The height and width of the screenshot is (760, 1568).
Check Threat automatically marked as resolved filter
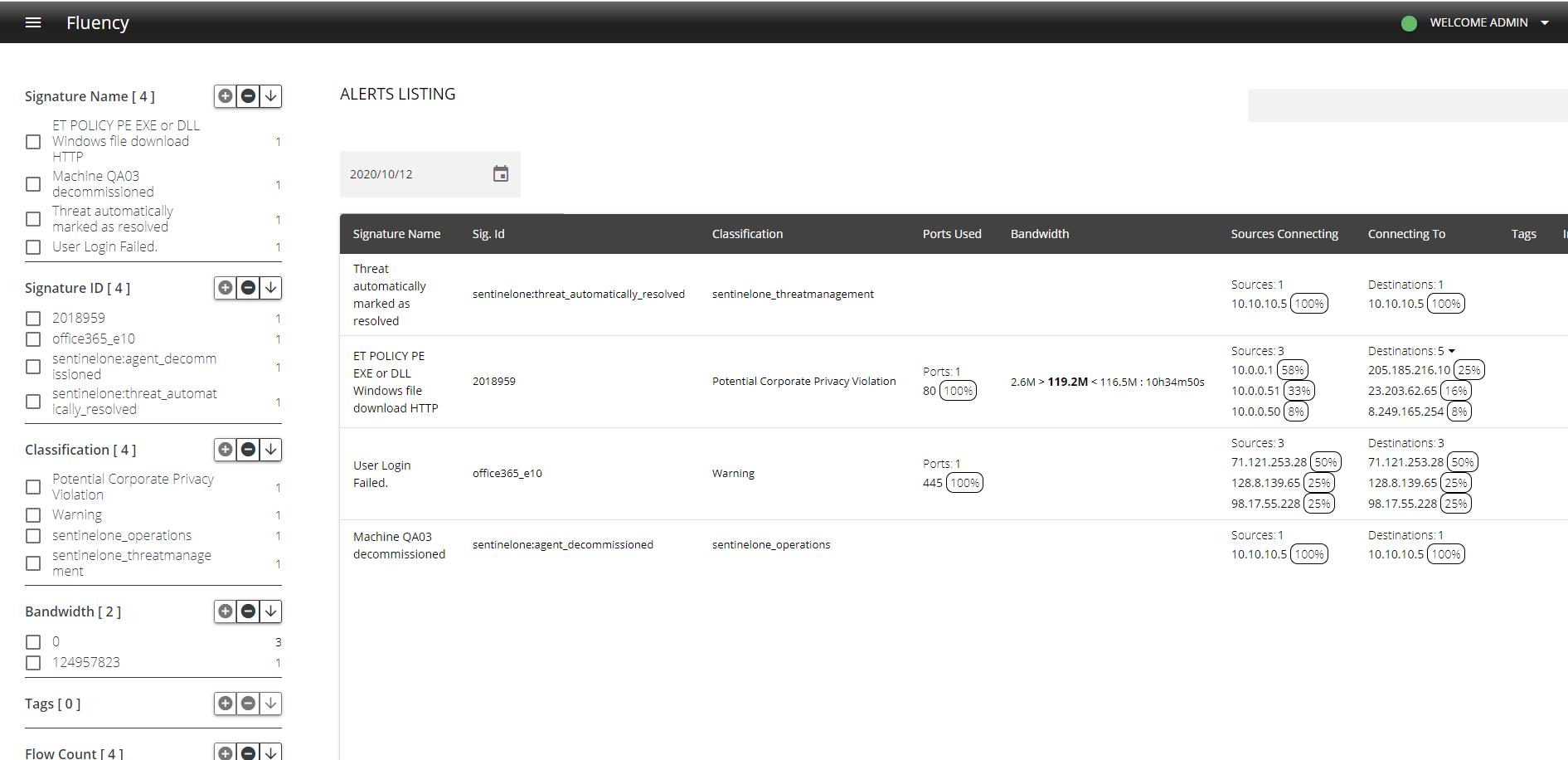tap(33, 219)
